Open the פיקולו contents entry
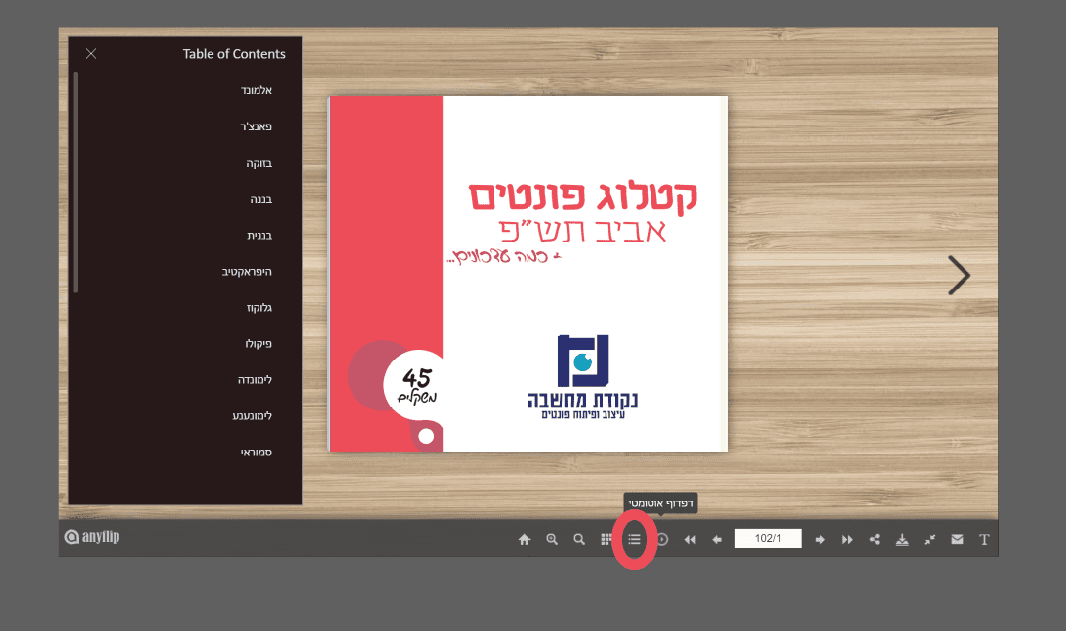Viewport: 1066px width, 631px height. click(258, 344)
